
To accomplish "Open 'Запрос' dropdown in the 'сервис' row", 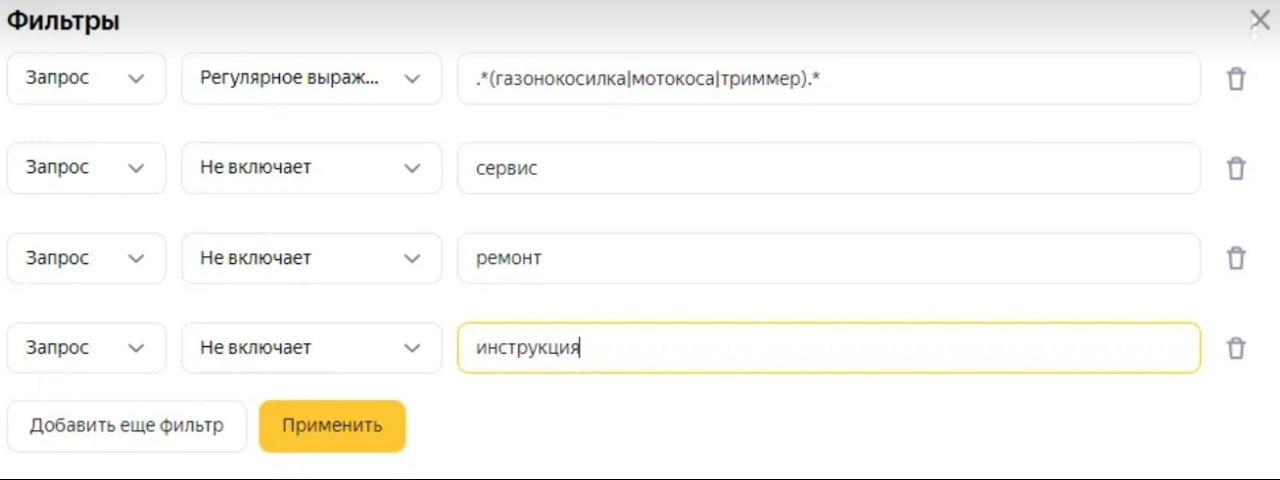I will click(86, 168).
